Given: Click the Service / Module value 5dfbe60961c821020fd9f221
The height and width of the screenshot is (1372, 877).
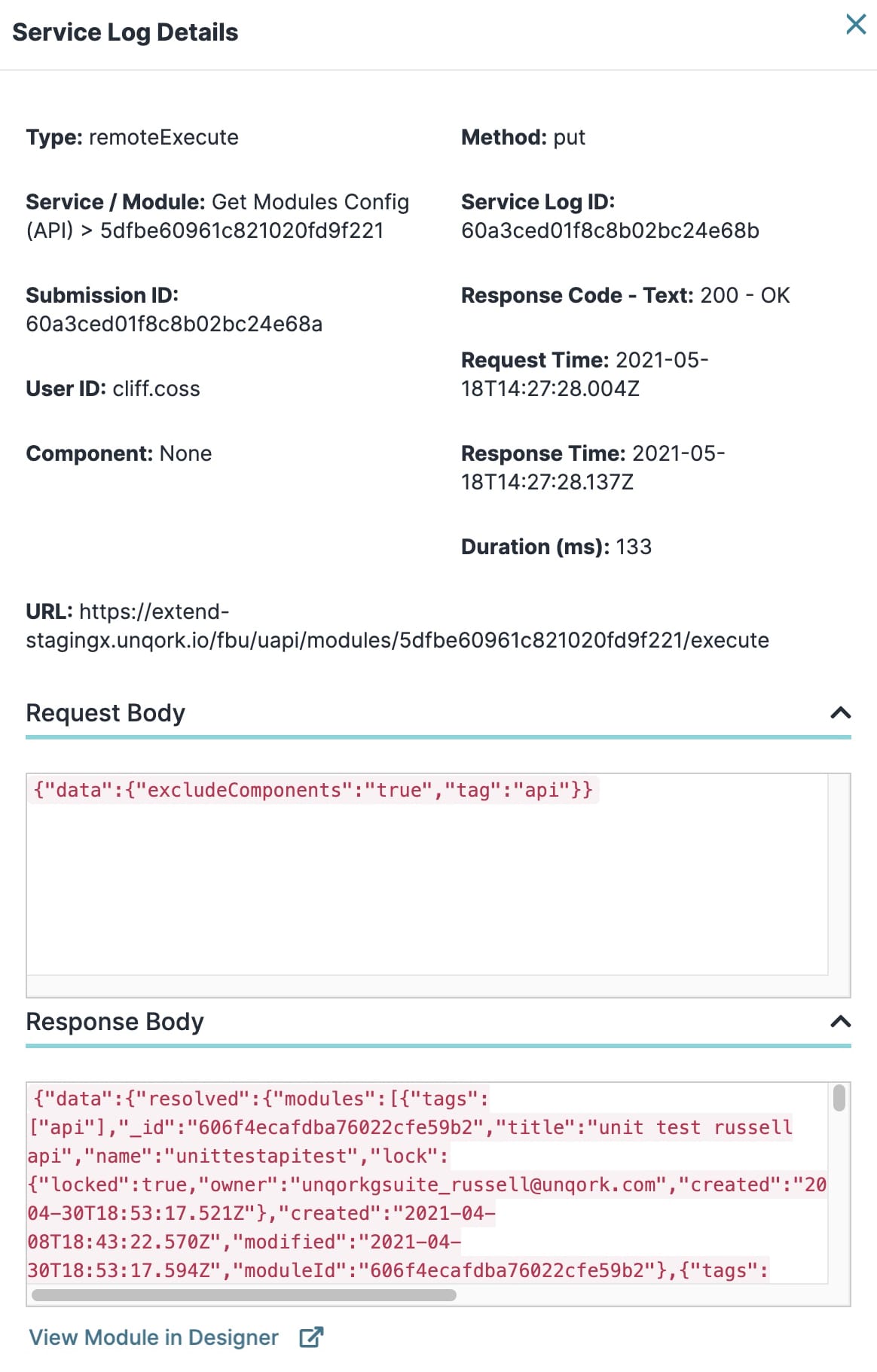Looking at the screenshot, I should tap(242, 230).
